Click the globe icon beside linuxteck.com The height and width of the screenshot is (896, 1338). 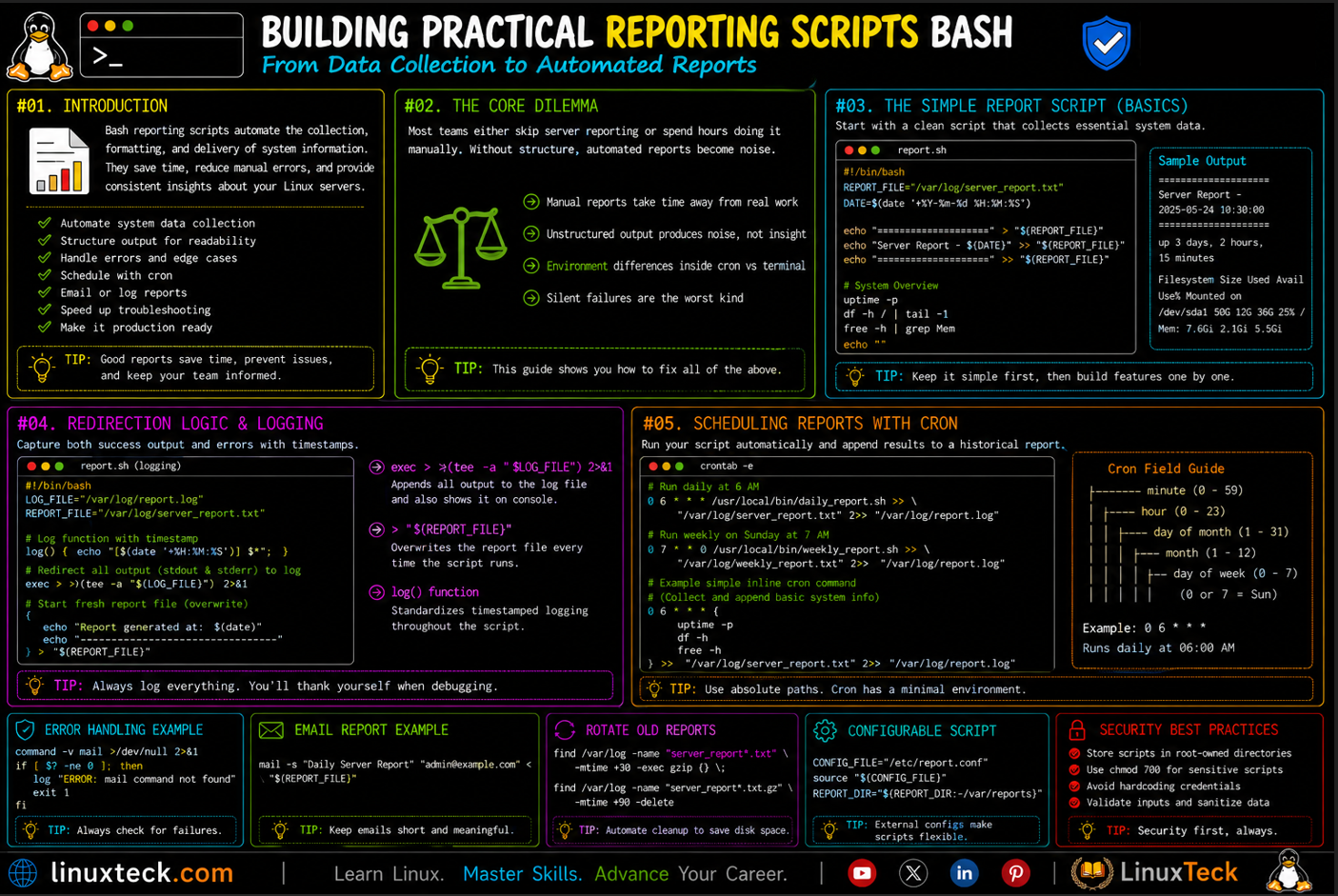[23, 872]
